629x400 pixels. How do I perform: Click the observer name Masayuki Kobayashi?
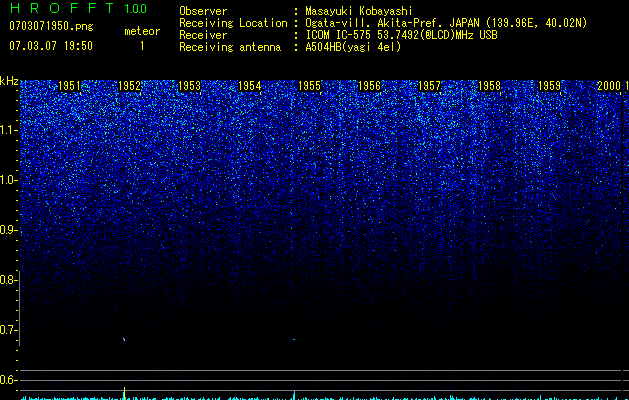[x=359, y=11]
